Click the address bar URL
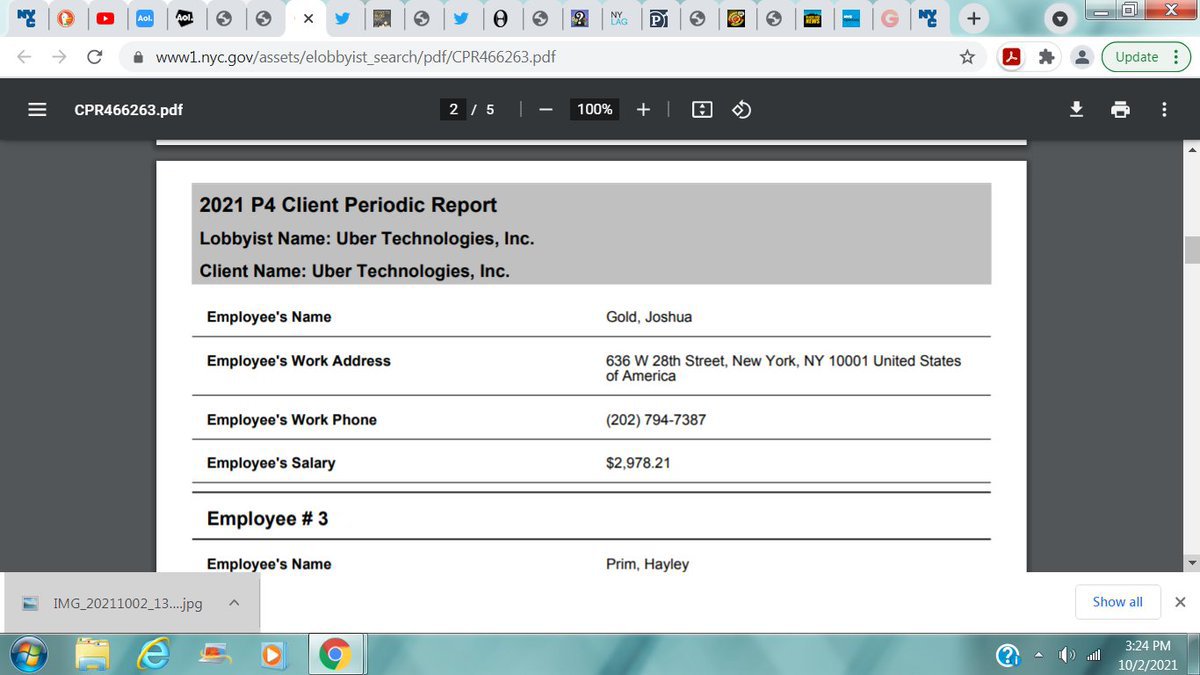The width and height of the screenshot is (1200, 675). (x=356, y=57)
